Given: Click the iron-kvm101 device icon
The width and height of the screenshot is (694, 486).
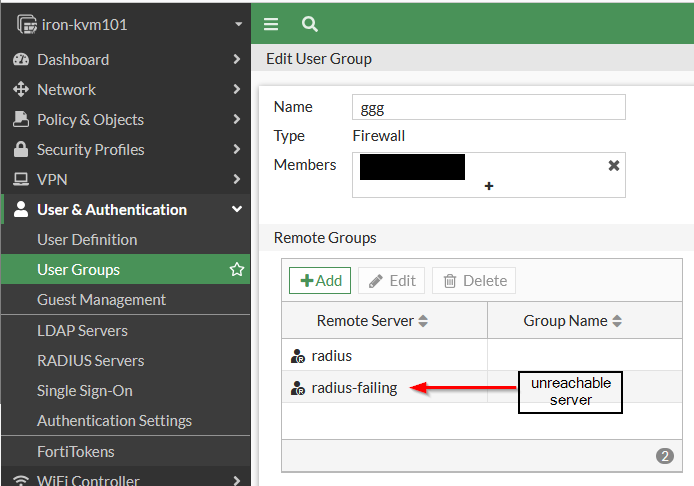Looking at the screenshot, I should 27,24.
